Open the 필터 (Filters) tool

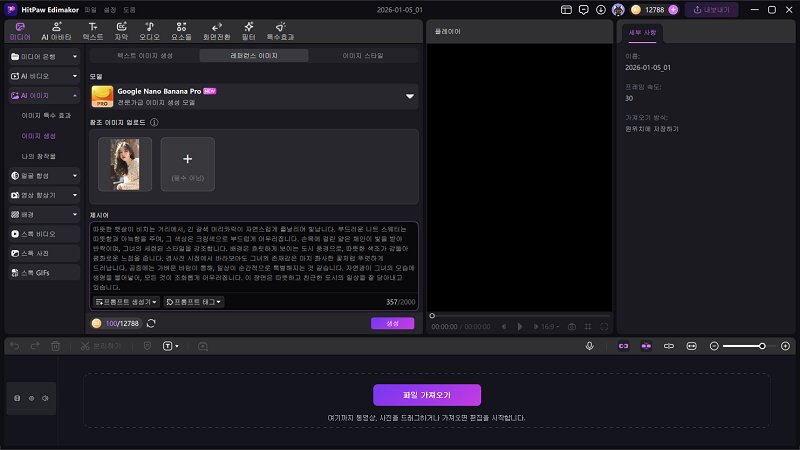coord(248,32)
